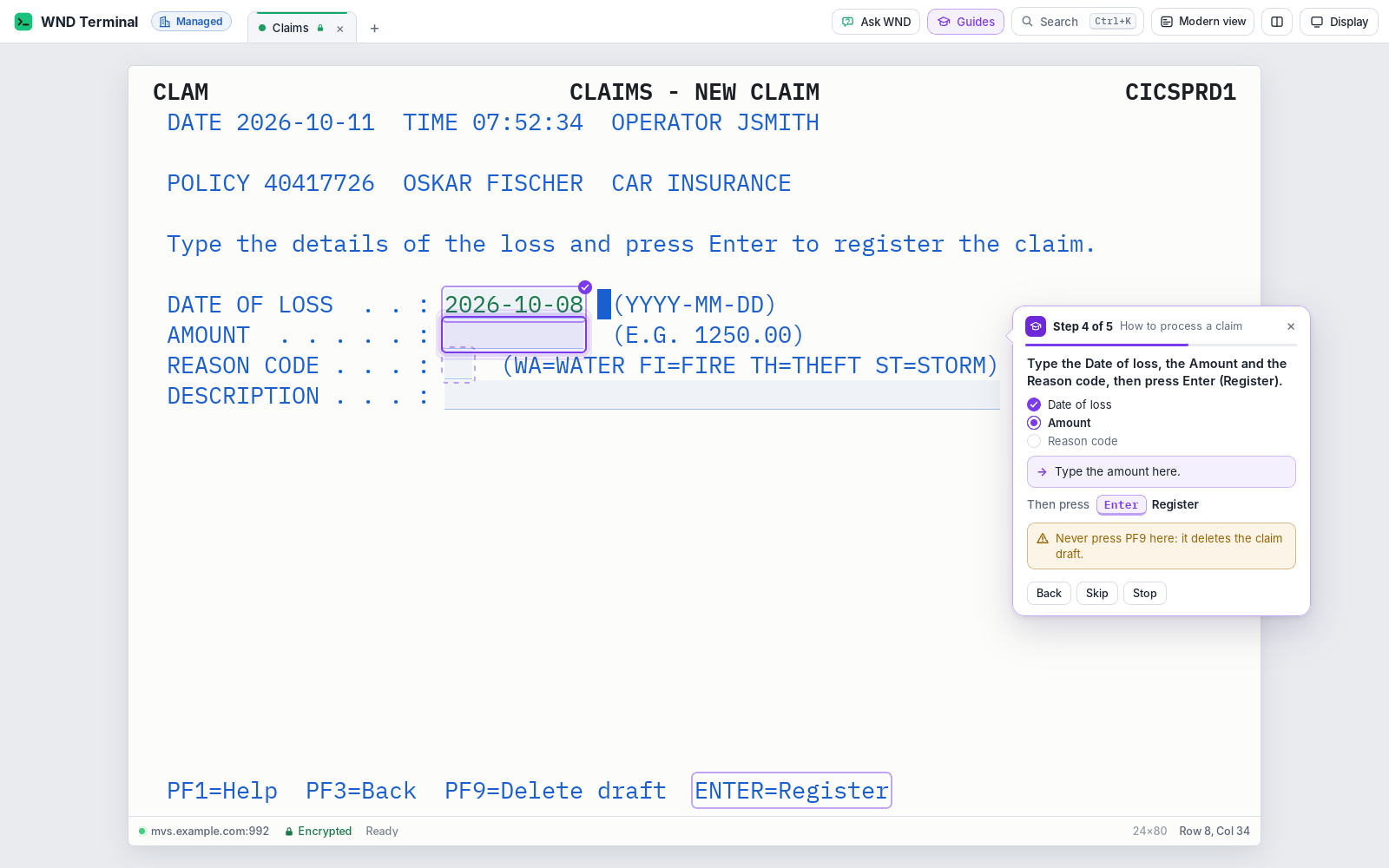
Task: Click PF3=Back on the terminal
Action: [x=361, y=791]
